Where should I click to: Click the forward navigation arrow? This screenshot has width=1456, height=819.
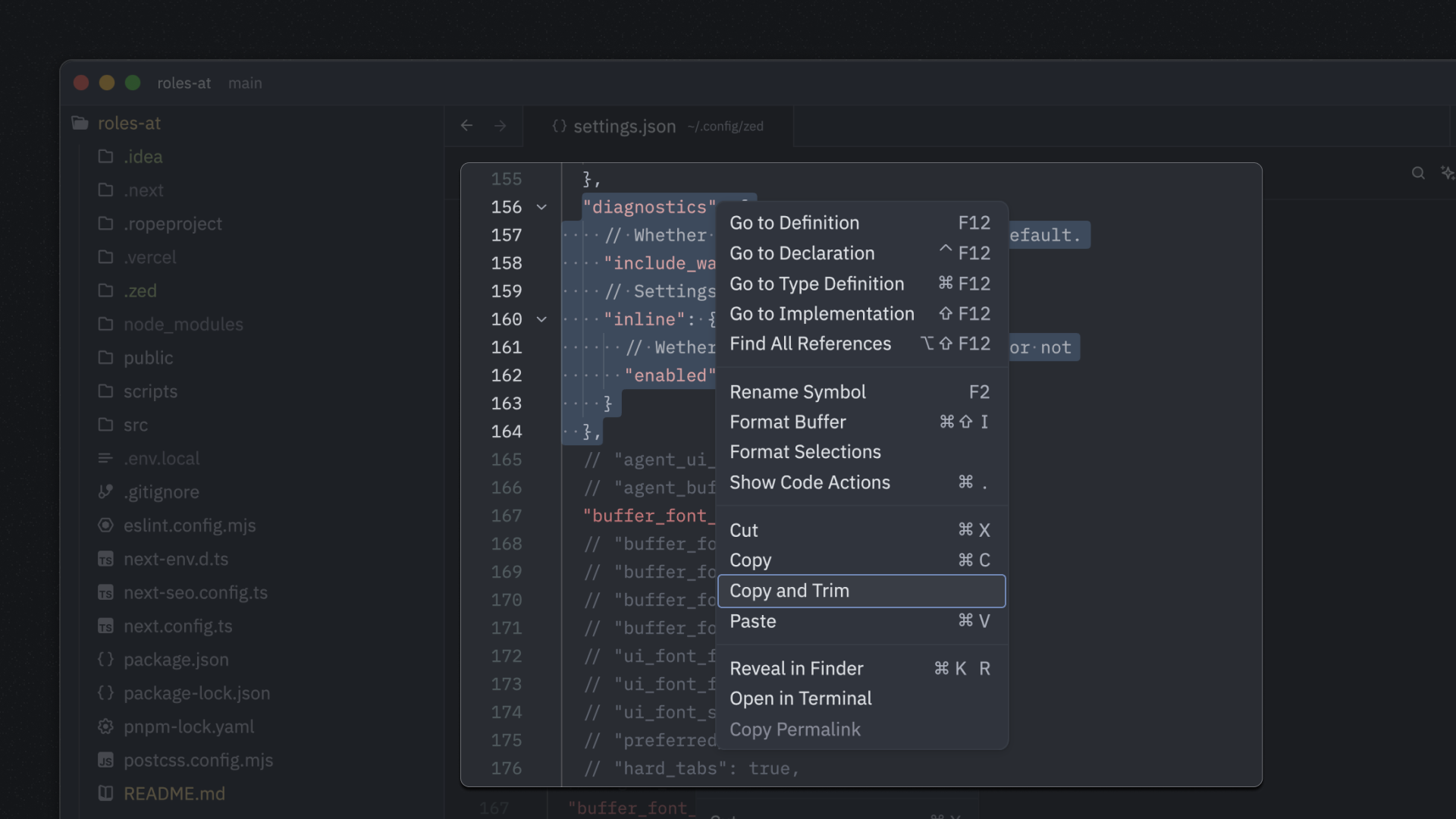500,125
